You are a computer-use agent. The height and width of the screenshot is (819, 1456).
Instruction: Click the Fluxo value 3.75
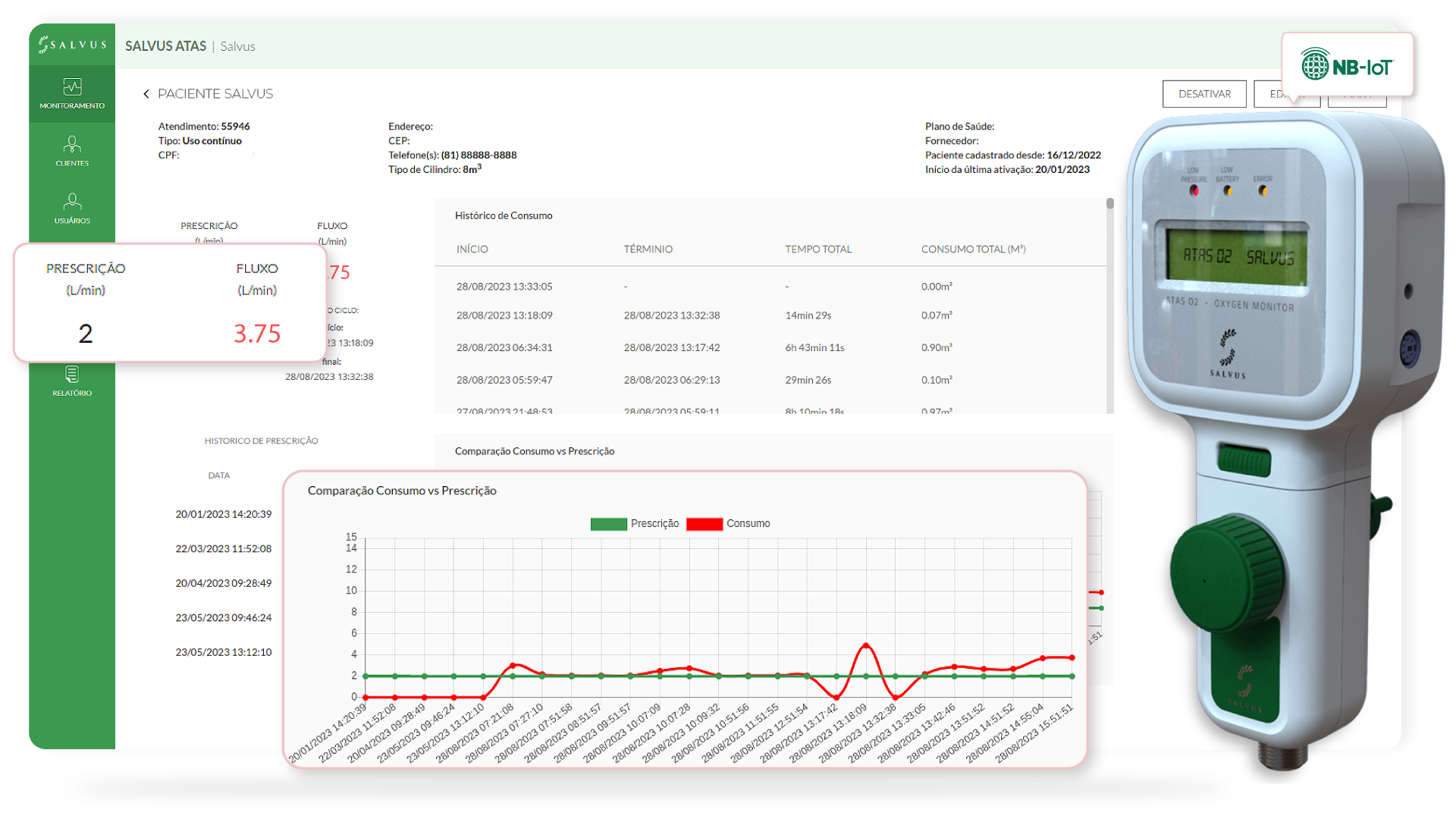[257, 334]
